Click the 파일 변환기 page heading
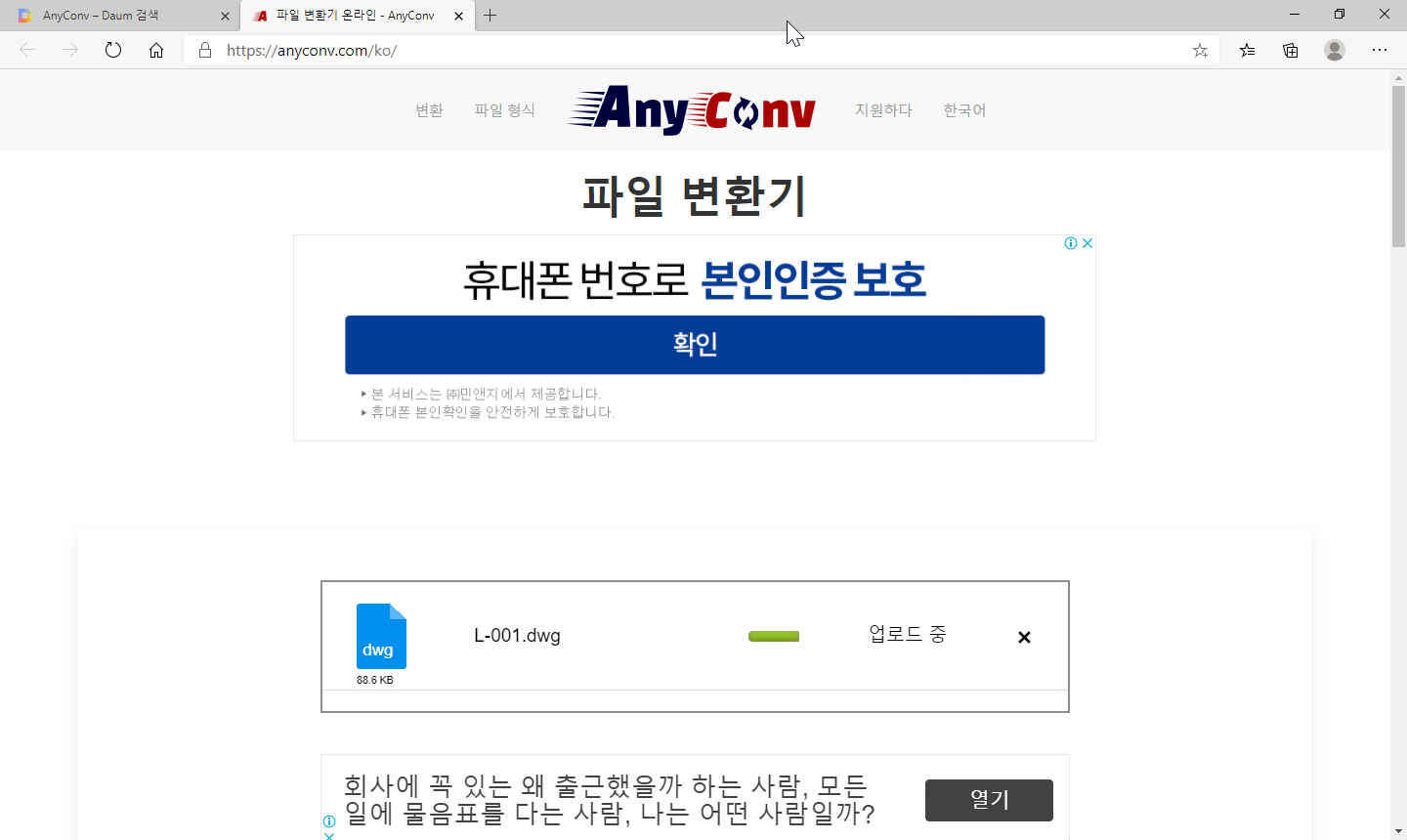 click(x=694, y=195)
